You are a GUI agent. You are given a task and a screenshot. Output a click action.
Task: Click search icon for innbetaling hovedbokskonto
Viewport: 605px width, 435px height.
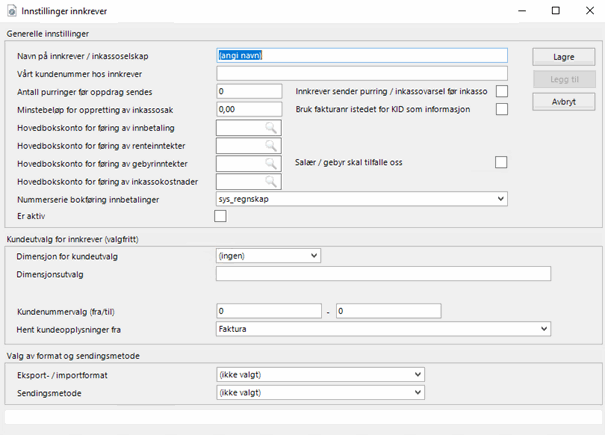pos(271,128)
